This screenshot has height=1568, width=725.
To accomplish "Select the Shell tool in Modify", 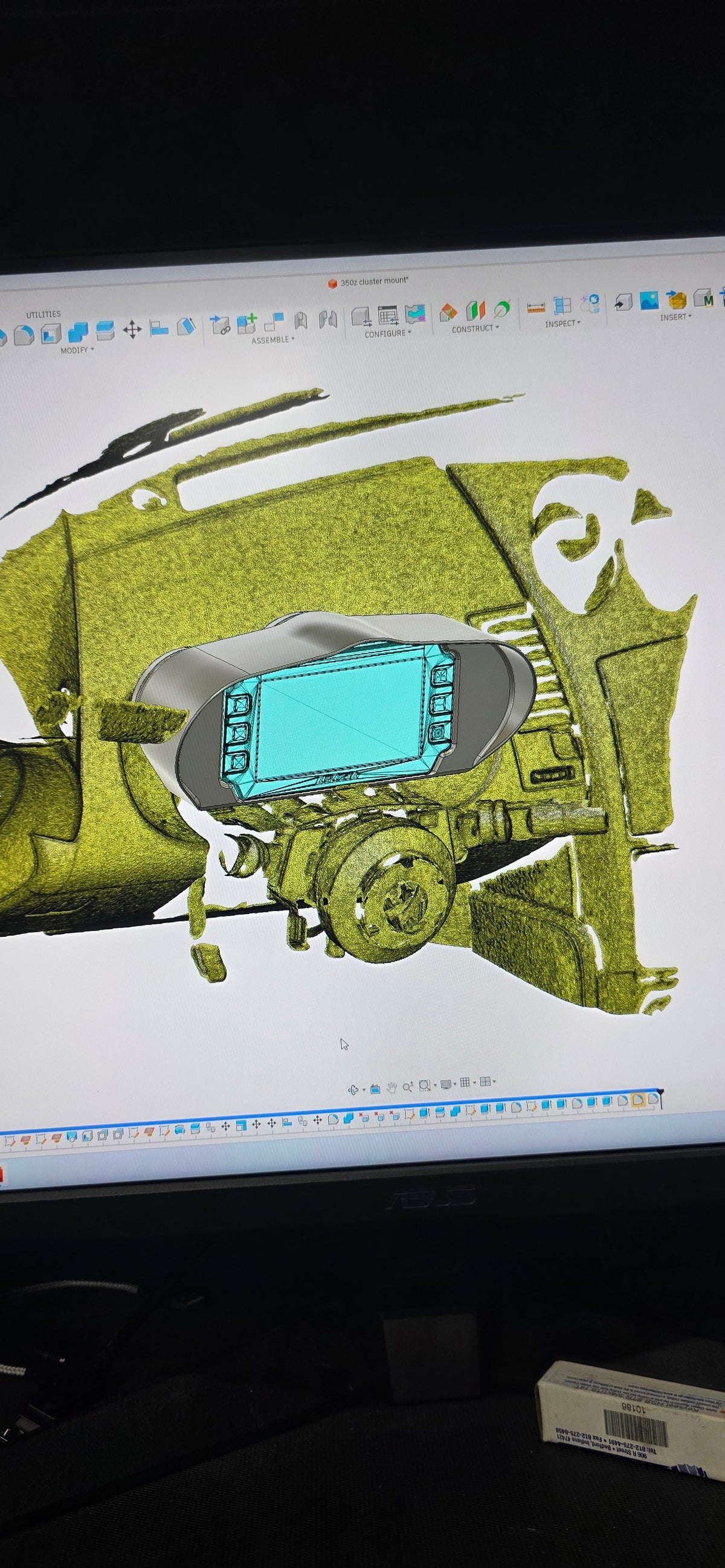I will (51, 333).
